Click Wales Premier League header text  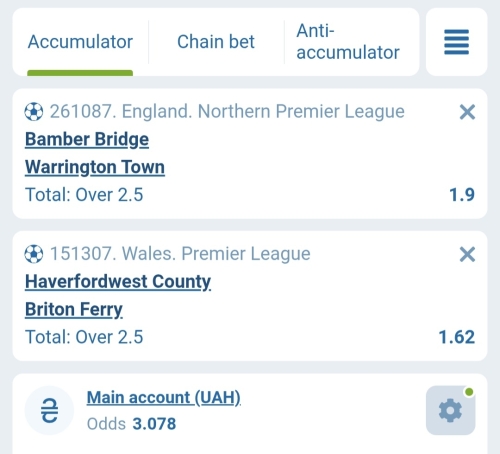pos(180,254)
